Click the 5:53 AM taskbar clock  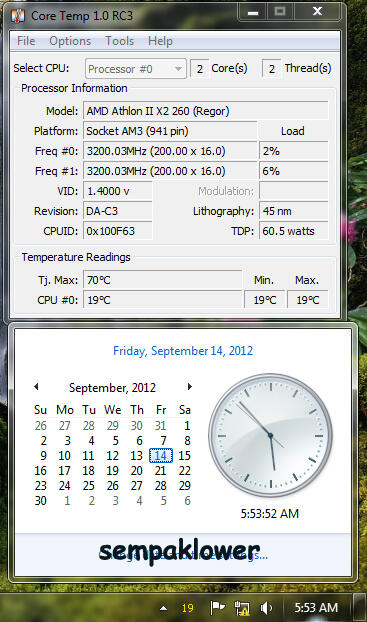pyautogui.click(x=316, y=607)
